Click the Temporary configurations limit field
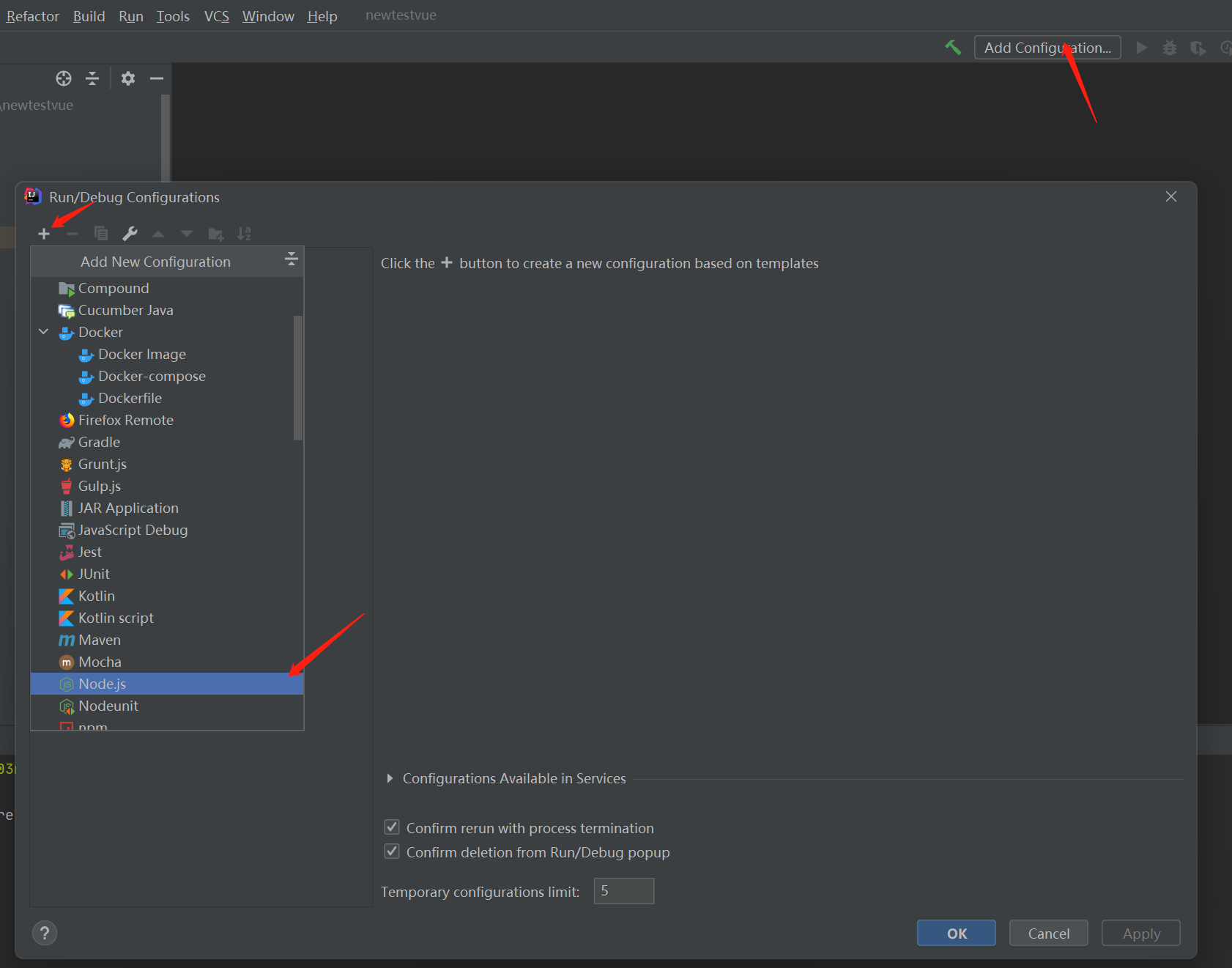Image resolution: width=1232 pixels, height=968 pixels. 623,891
